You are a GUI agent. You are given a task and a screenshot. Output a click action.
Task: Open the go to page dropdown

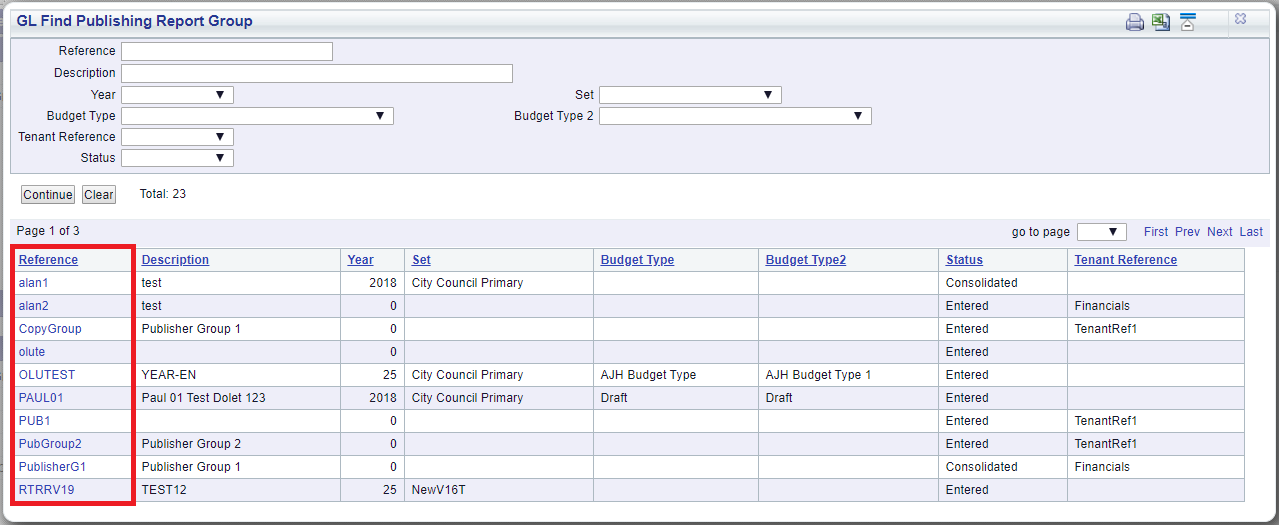[1102, 232]
